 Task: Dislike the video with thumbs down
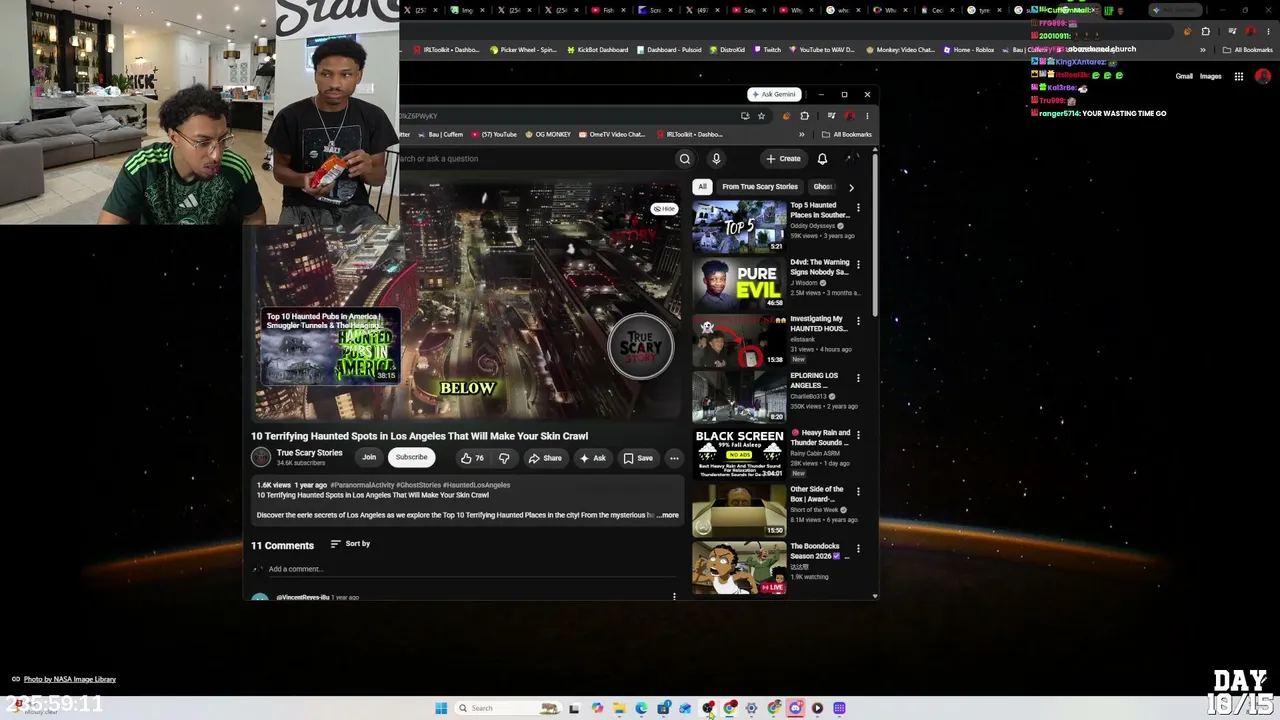(x=504, y=458)
